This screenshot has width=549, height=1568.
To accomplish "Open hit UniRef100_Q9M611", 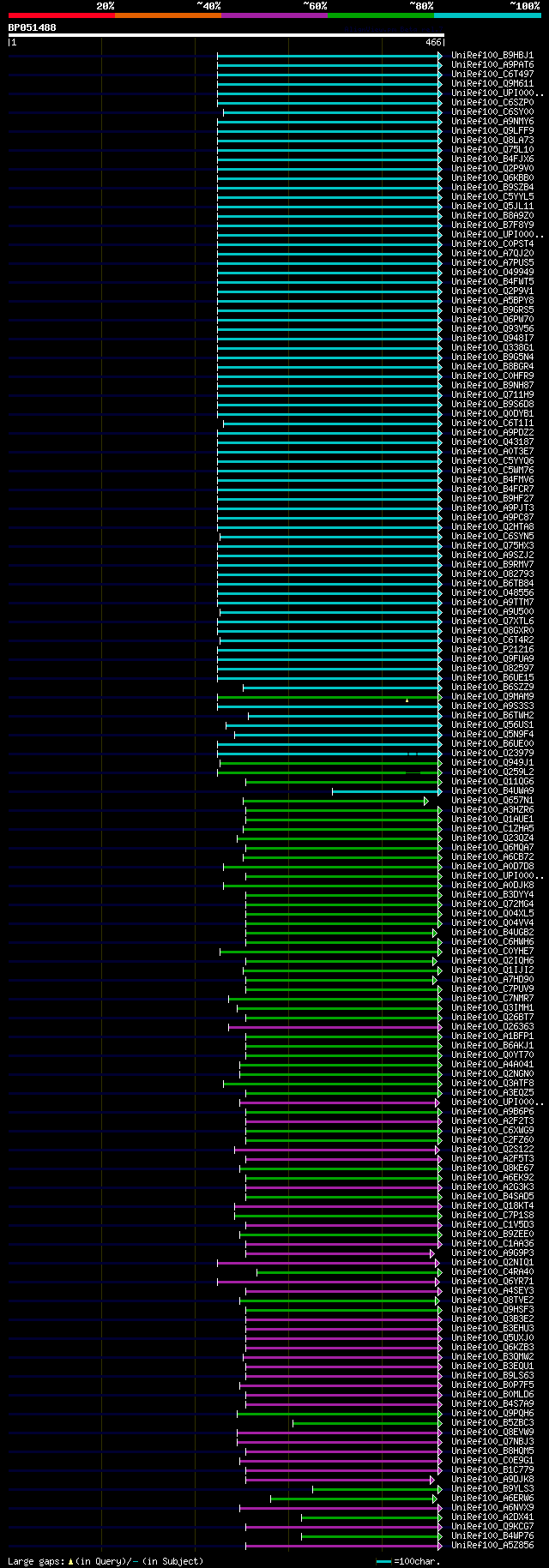I will (492, 83).
